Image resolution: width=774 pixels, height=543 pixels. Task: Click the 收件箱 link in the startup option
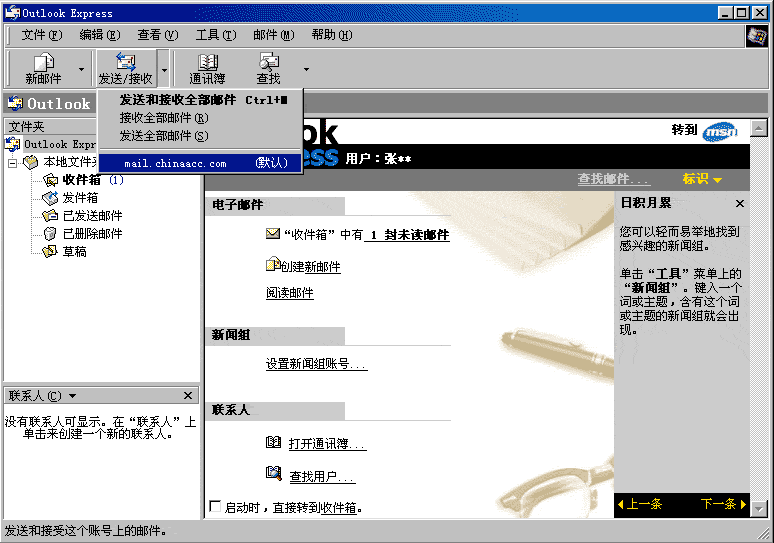tap(339, 507)
